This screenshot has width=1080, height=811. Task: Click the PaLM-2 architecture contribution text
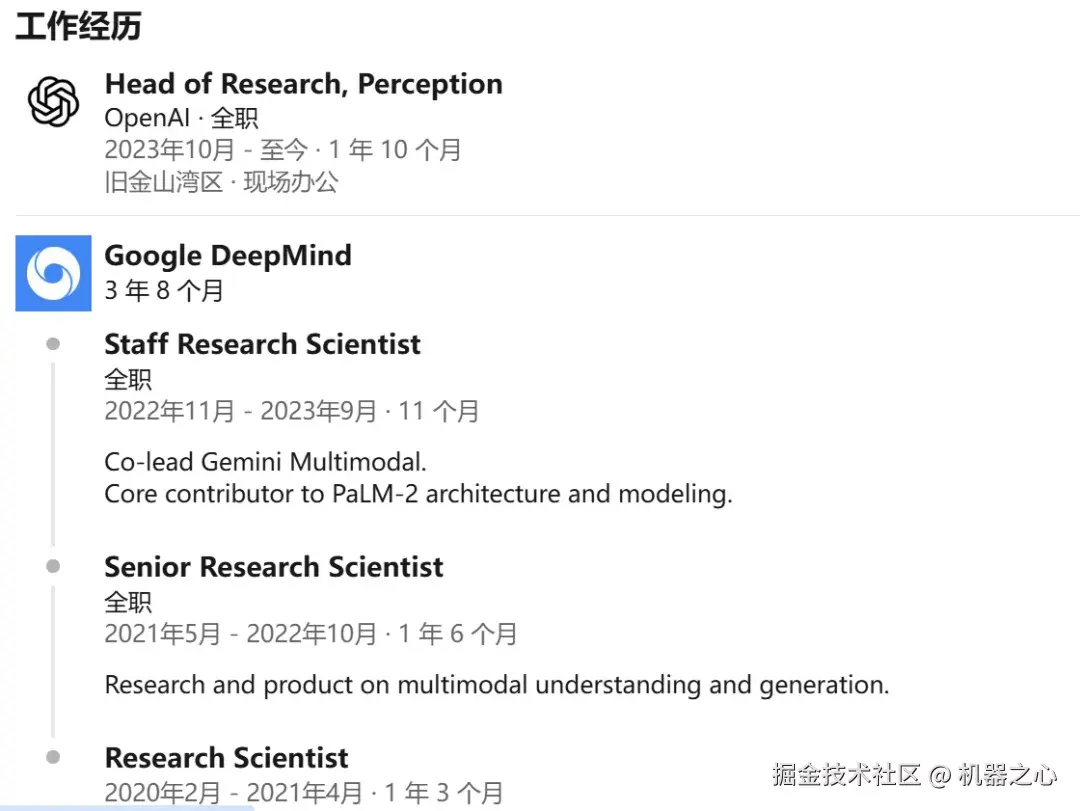tap(419, 493)
